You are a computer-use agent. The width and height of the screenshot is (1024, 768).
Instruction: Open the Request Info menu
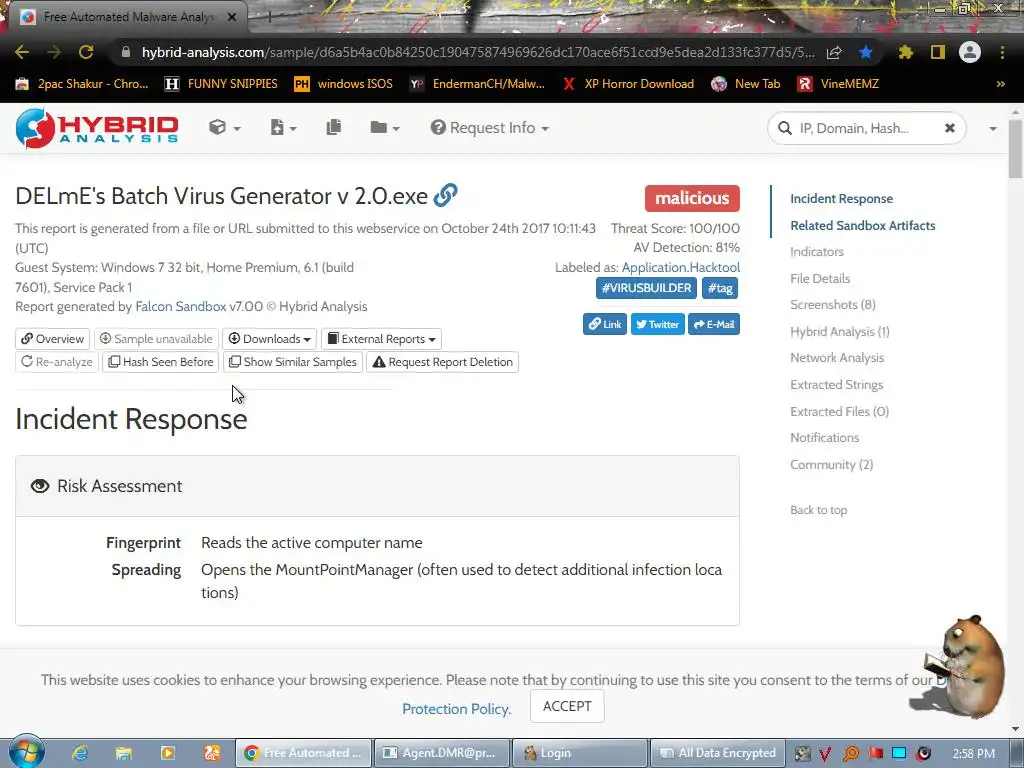(x=489, y=127)
